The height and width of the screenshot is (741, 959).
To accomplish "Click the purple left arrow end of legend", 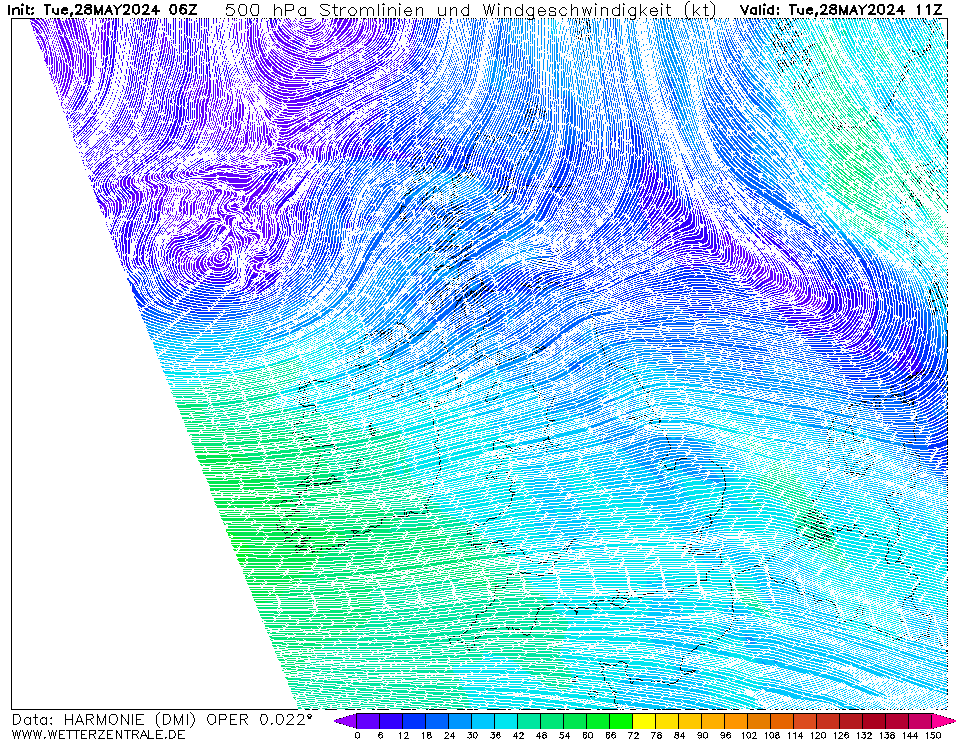I will [346, 721].
